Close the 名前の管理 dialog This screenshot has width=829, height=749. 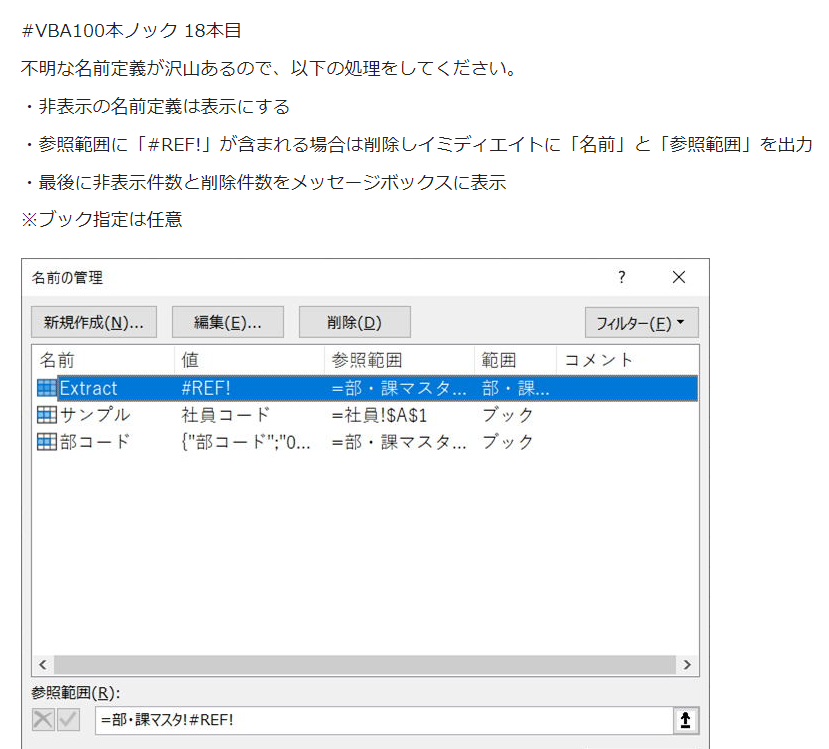tap(679, 277)
